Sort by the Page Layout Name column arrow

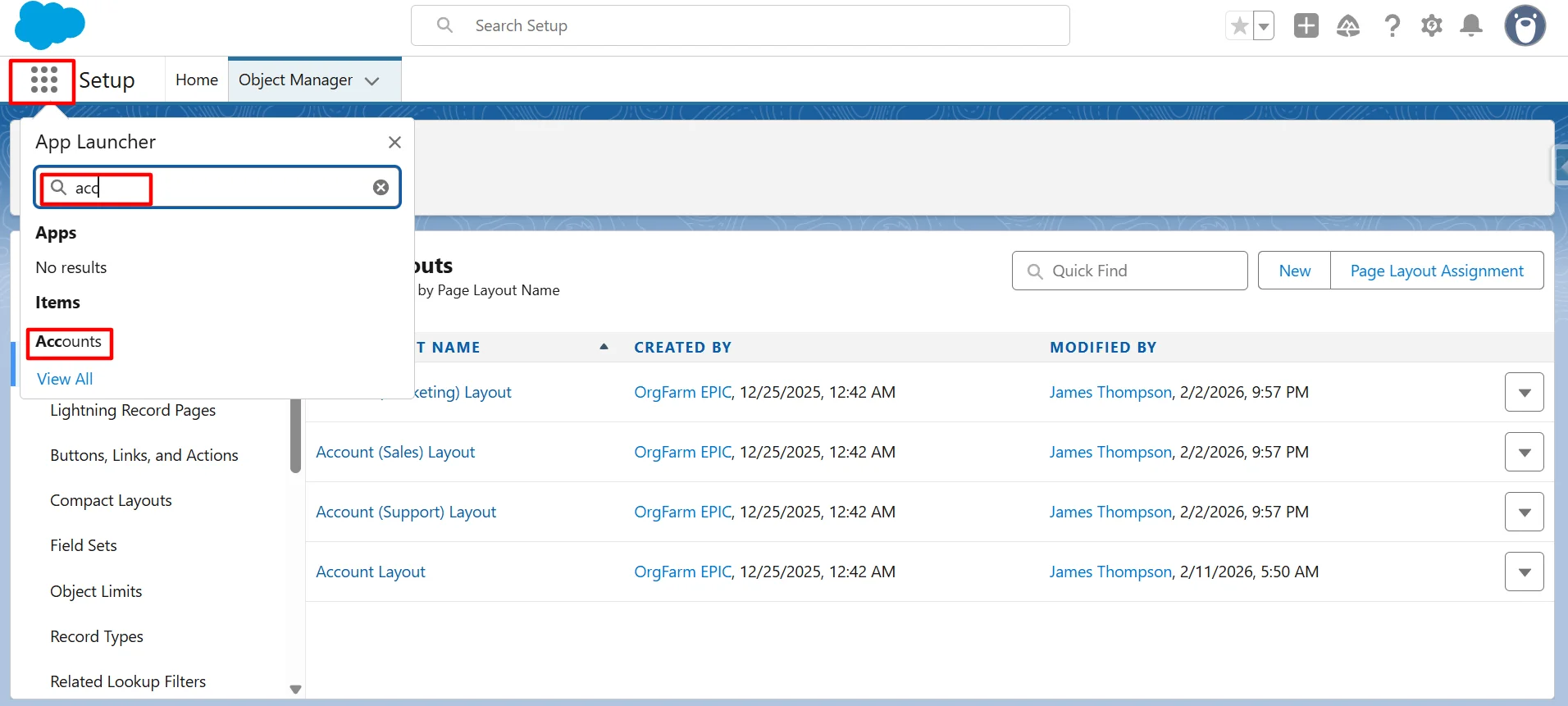pyautogui.click(x=604, y=347)
